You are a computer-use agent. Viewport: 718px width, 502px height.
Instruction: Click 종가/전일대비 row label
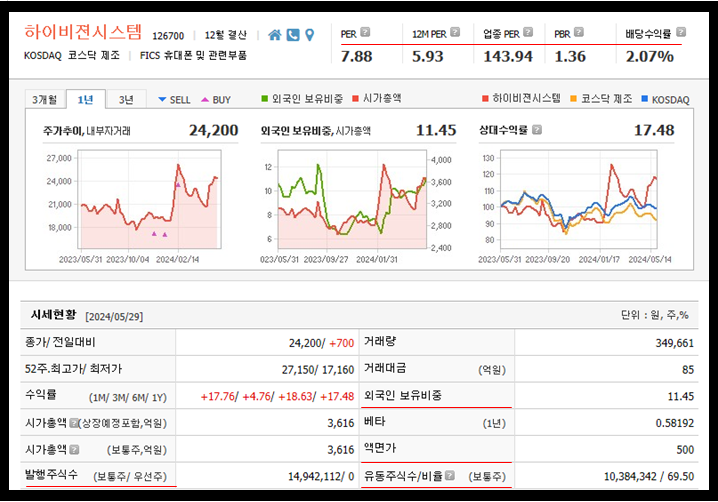60,342
